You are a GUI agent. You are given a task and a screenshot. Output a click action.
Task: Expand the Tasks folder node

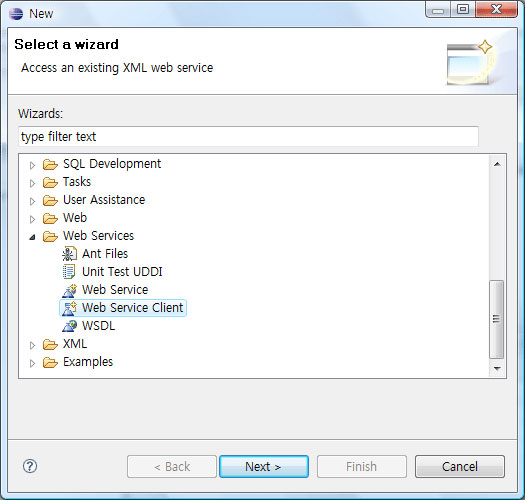[x=32, y=183]
